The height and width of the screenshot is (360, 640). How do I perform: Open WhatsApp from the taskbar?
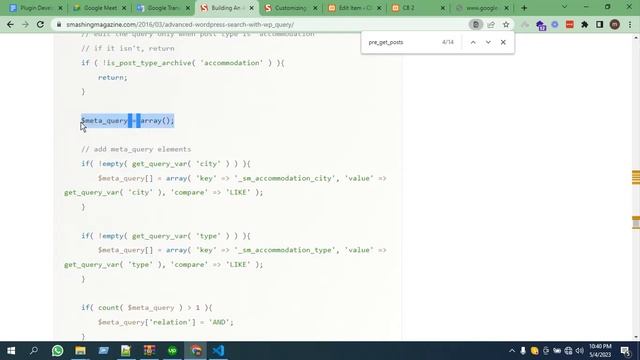(x=58, y=351)
